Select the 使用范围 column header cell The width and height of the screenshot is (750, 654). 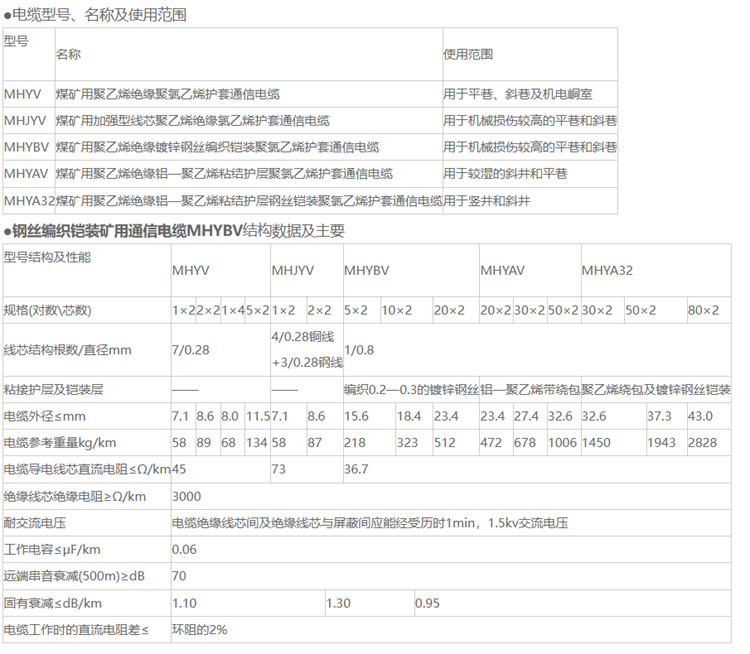coord(468,54)
